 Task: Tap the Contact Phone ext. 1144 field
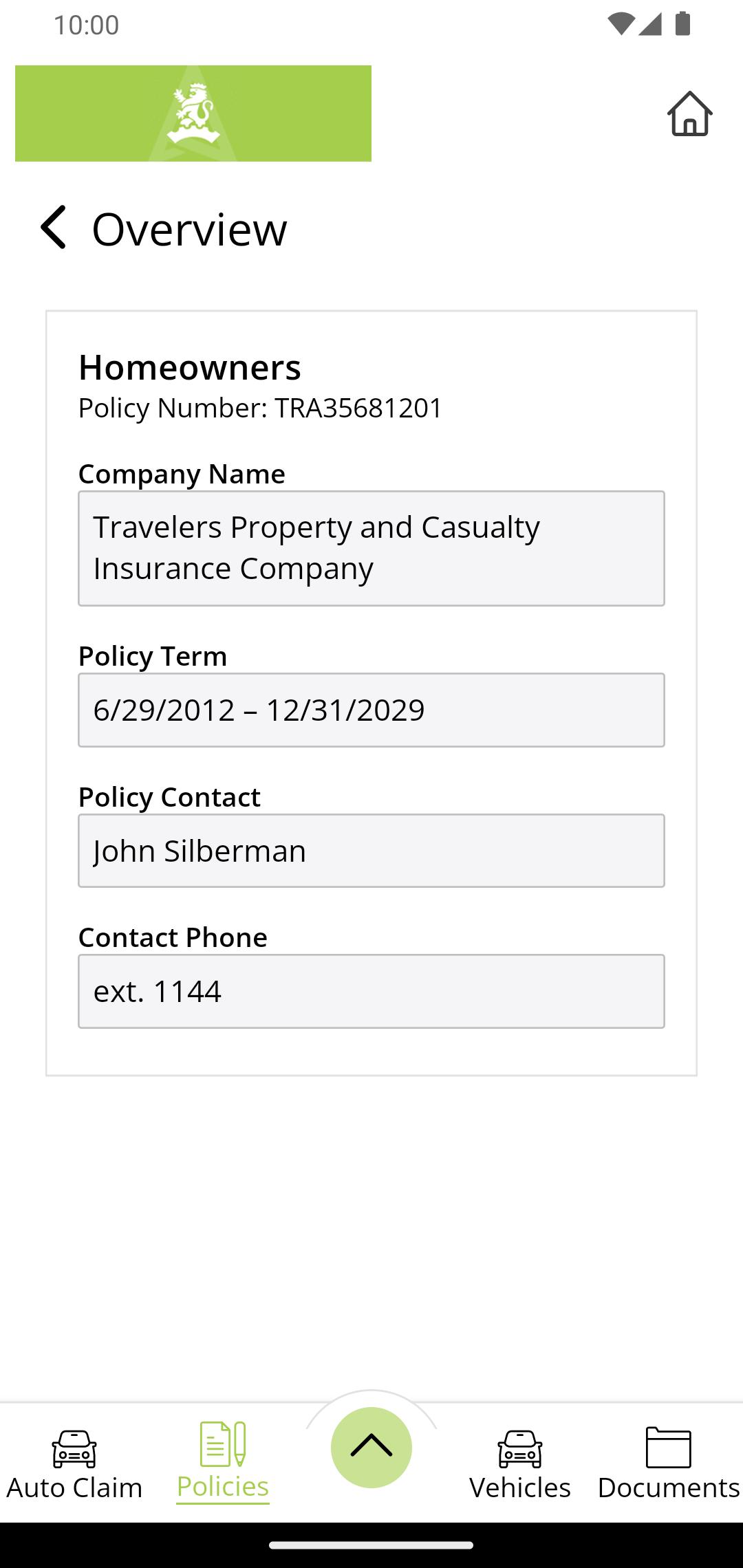pos(371,991)
